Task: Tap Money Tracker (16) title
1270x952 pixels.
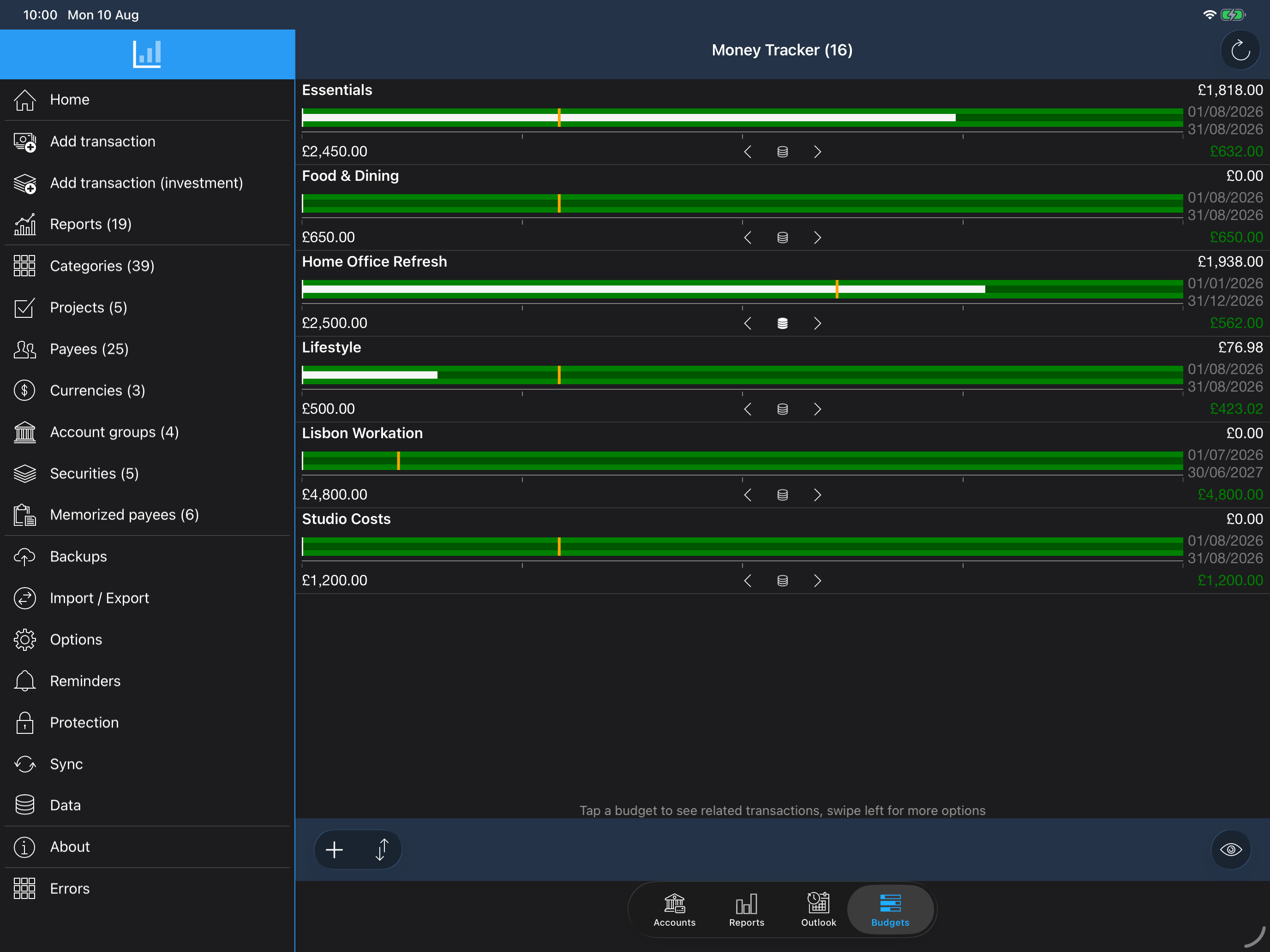Action: pyautogui.click(x=782, y=50)
